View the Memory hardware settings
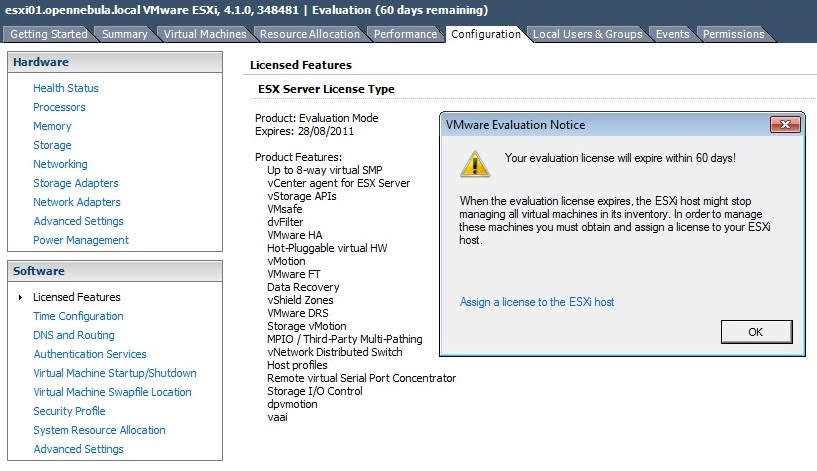This screenshot has width=817, height=471. click(52, 126)
